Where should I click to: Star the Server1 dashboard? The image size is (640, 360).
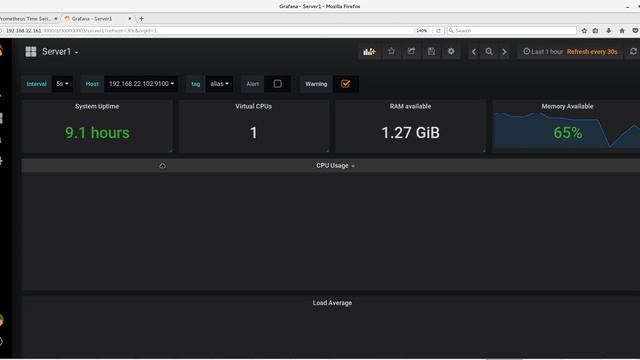391,51
